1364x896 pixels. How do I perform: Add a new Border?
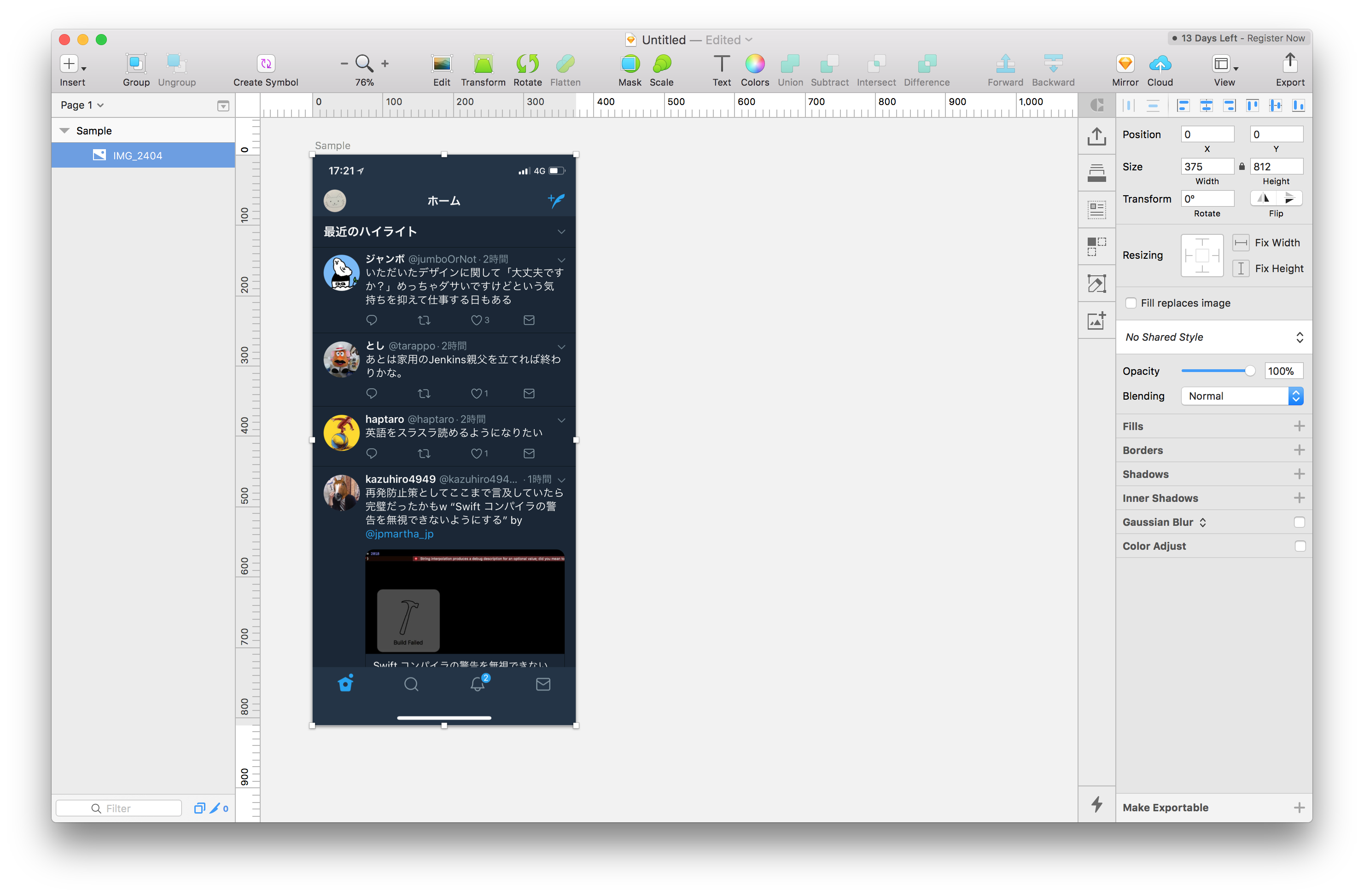tap(1299, 450)
